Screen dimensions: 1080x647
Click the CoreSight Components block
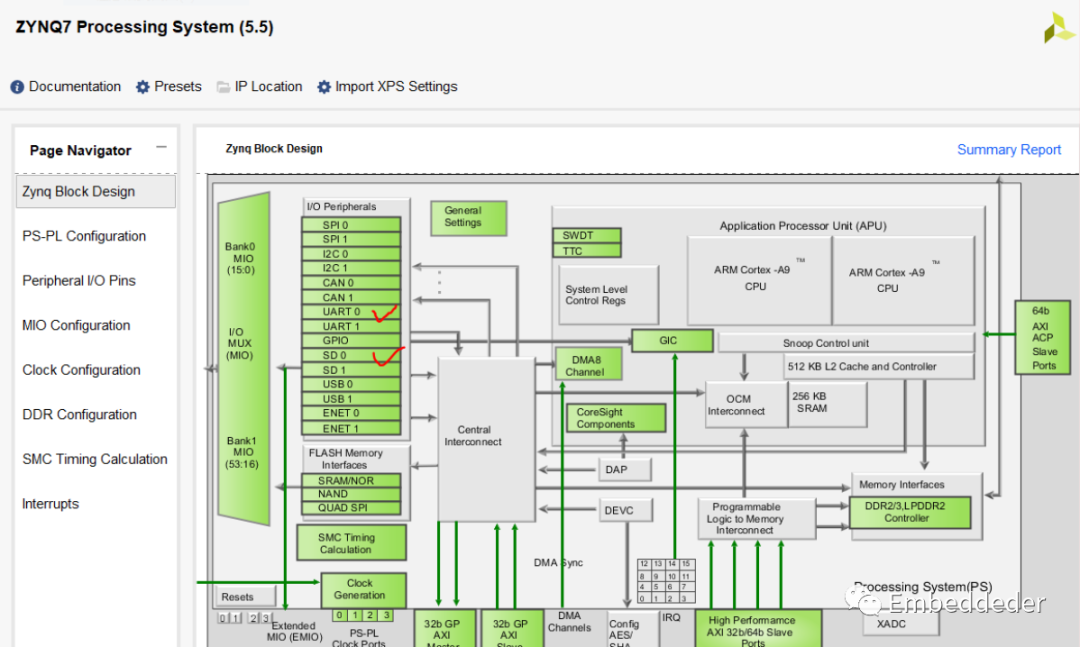tap(616, 418)
